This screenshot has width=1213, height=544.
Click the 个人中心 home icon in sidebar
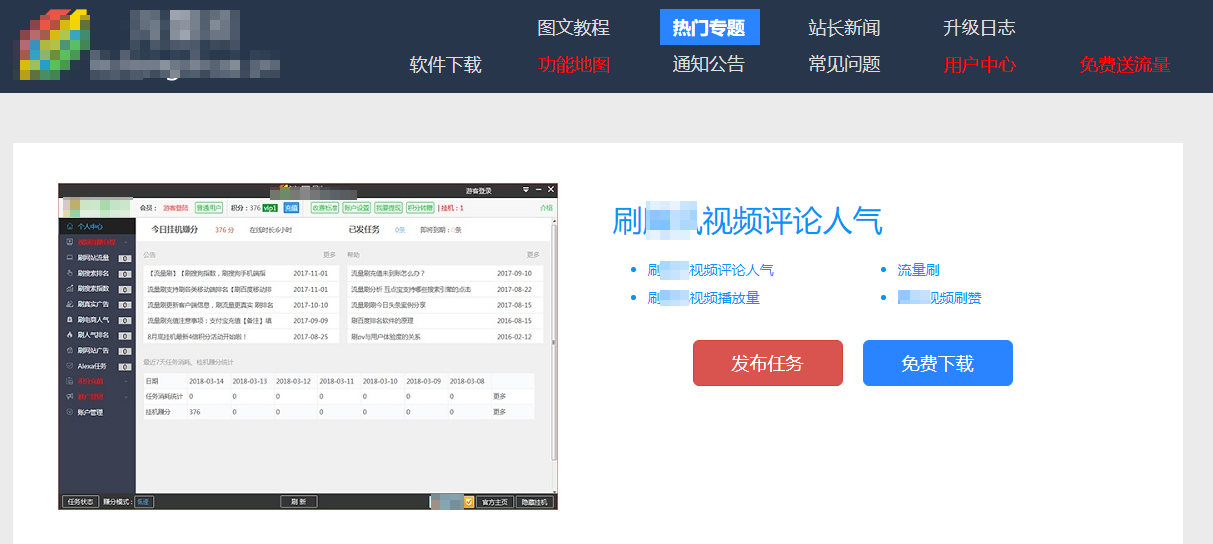tap(69, 227)
